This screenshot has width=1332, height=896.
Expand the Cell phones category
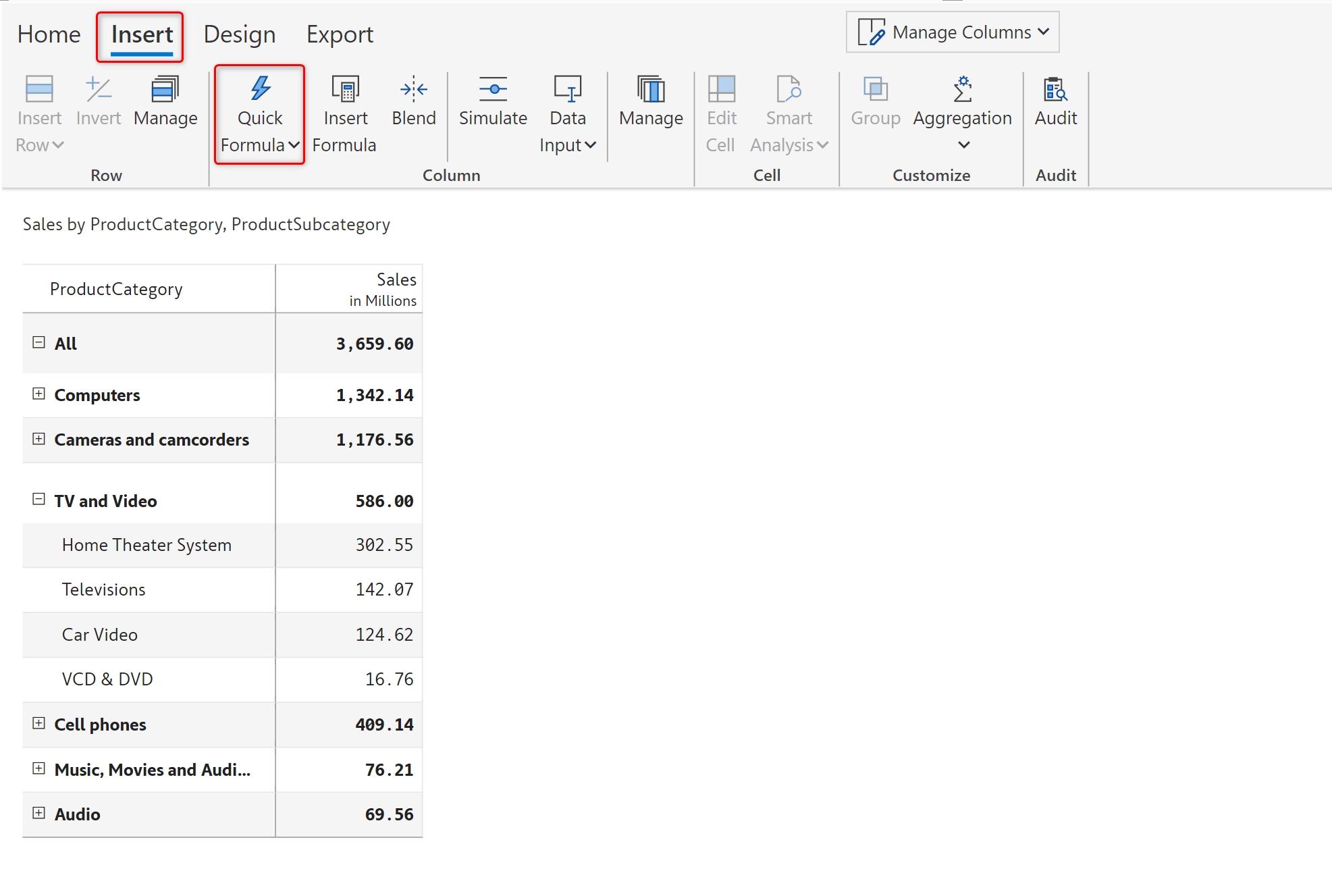point(39,723)
